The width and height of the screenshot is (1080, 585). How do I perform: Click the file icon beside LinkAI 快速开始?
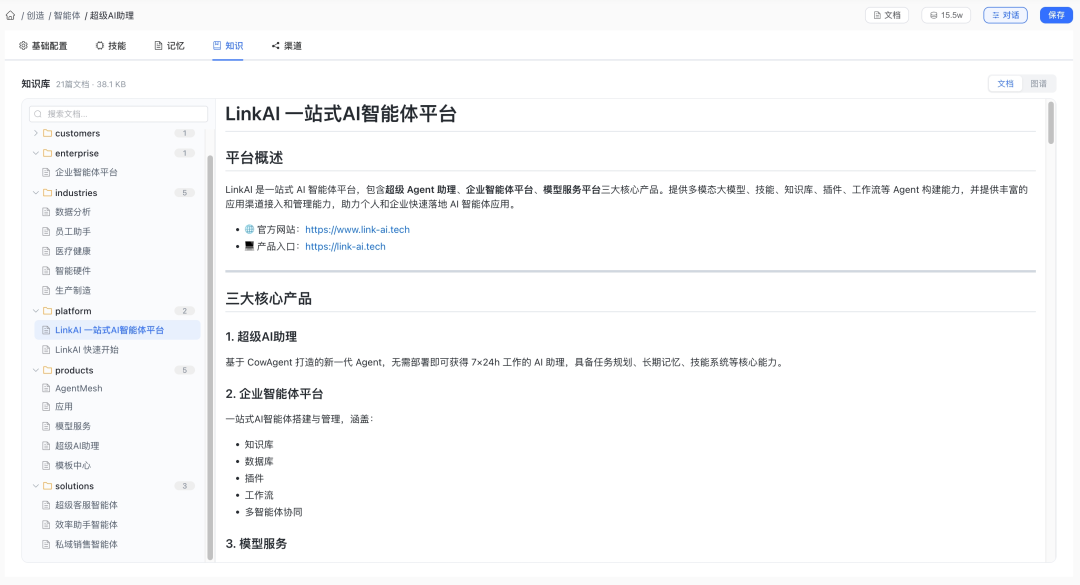(x=46, y=349)
